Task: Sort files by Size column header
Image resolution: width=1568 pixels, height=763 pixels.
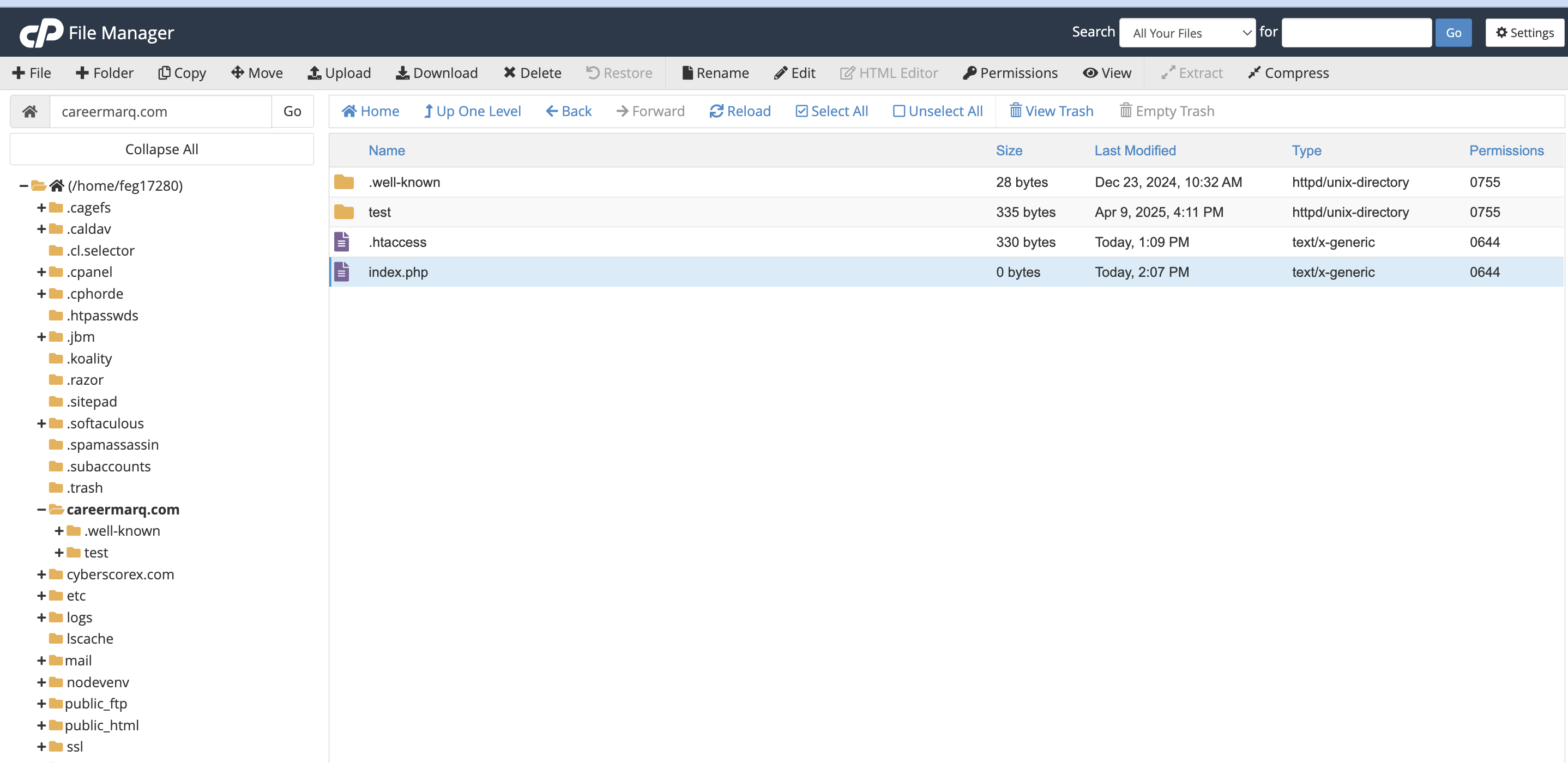Action: tap(1009, 151)
